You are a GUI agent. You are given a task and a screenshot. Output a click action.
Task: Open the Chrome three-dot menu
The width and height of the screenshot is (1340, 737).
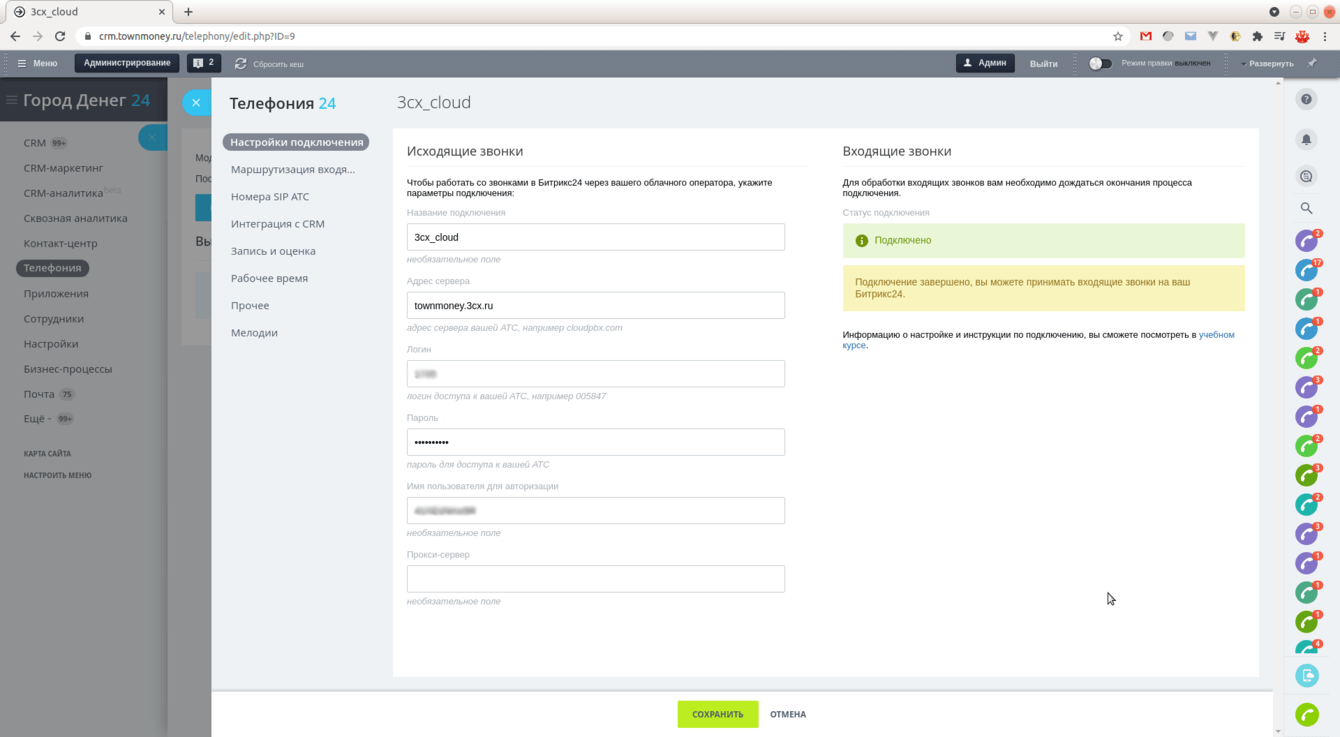pyautogui.click(x=1326, y=36)
